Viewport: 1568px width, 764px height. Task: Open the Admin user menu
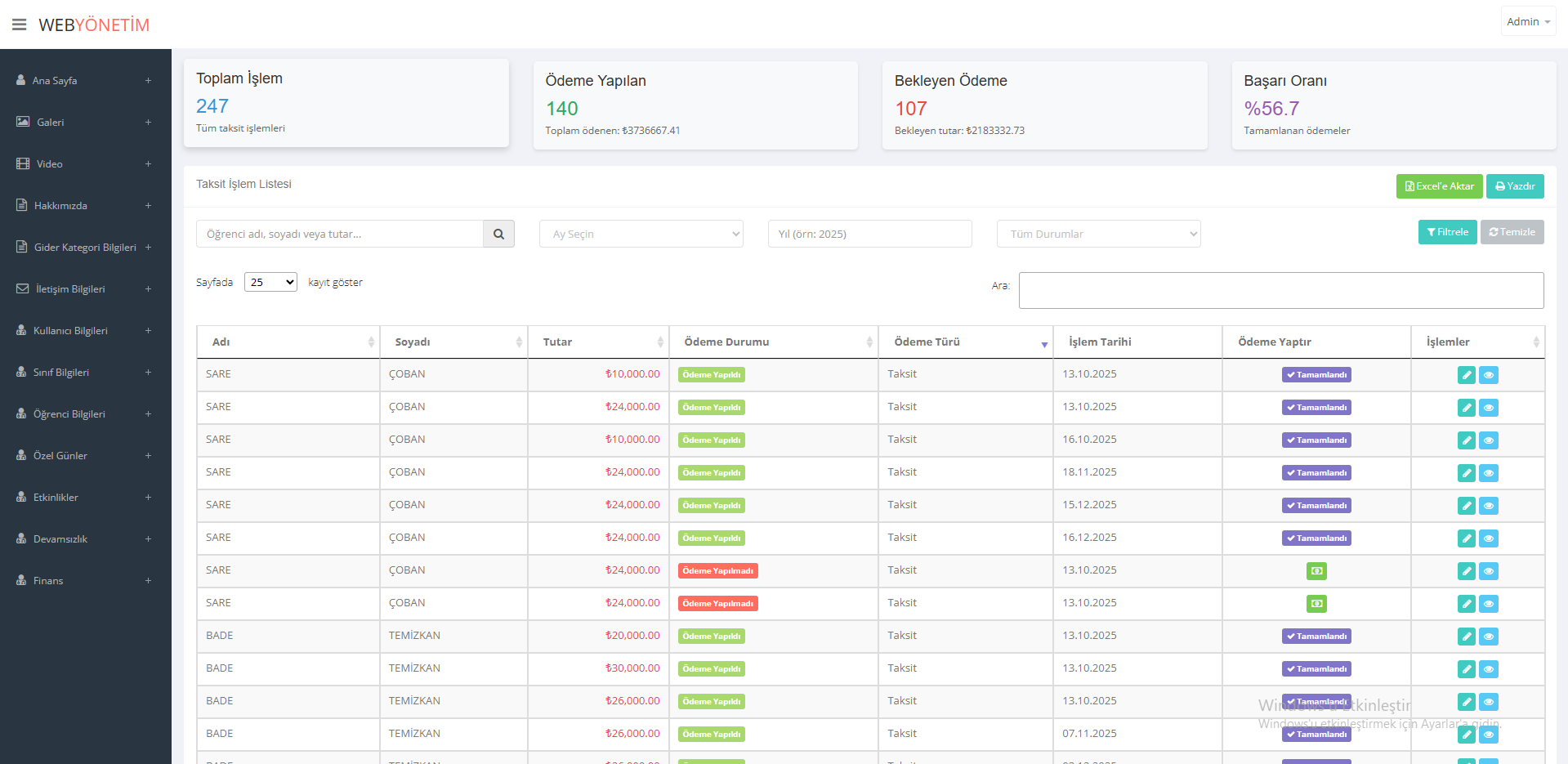pos(1527,21)
